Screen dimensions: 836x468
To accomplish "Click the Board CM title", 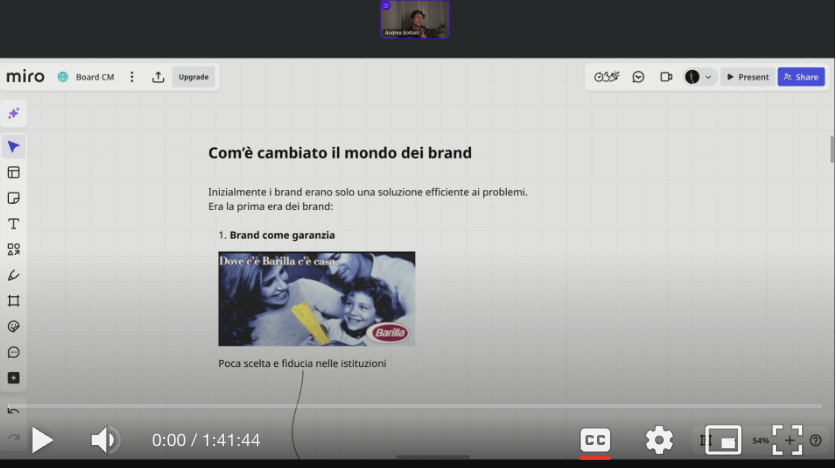I will [95, 77].
